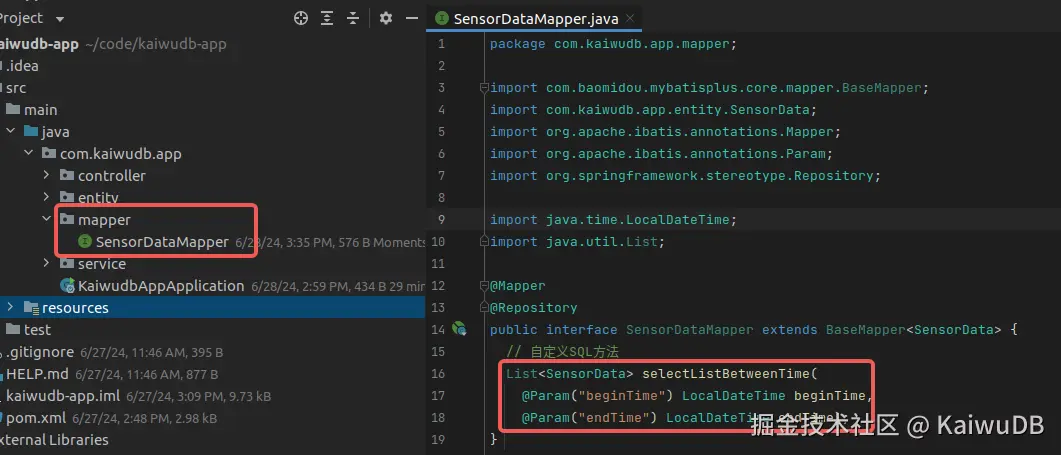Click the Spring bean gutter icon on line 14
Image resolution: width=1061 pixels, height=455 pixels.
(459, 329)
